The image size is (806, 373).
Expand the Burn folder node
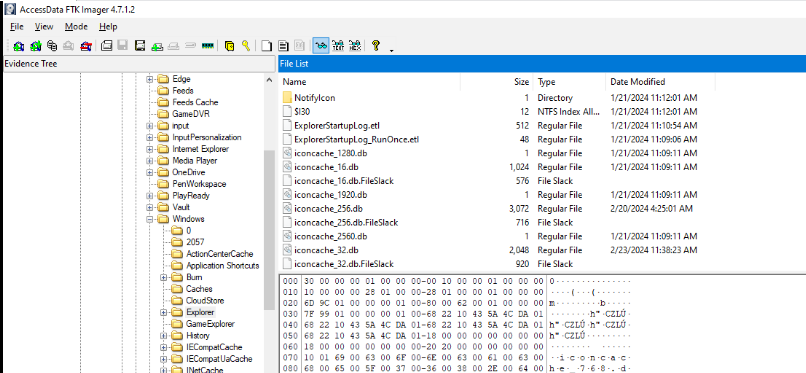164,277
